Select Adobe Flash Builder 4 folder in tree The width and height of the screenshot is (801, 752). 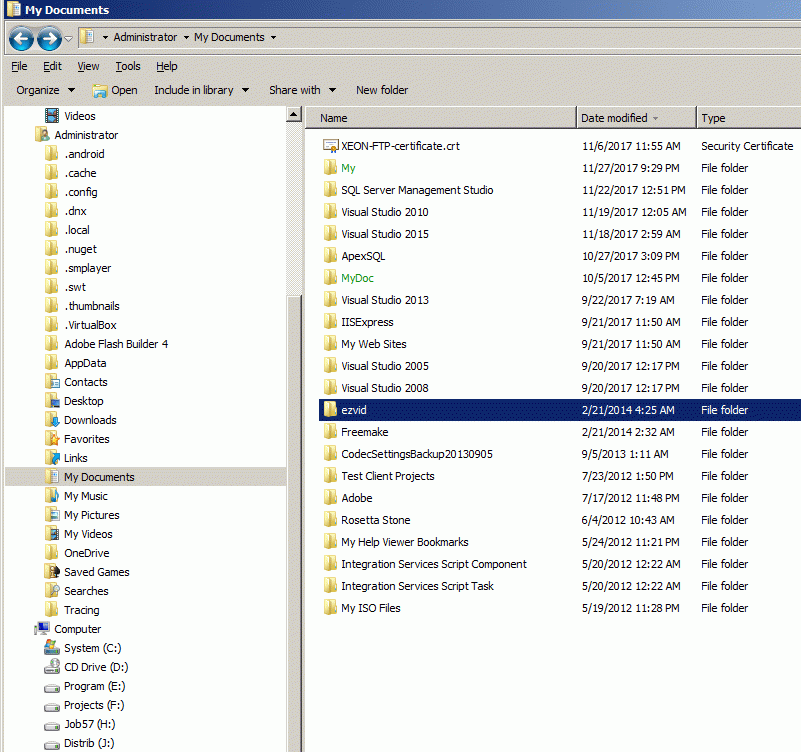click(x=106, y=344)
